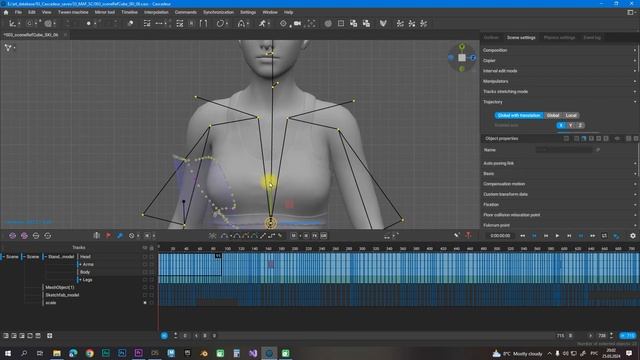Click the blue pin icon above tracks
The image size is (640, 360).
point(120,236)
